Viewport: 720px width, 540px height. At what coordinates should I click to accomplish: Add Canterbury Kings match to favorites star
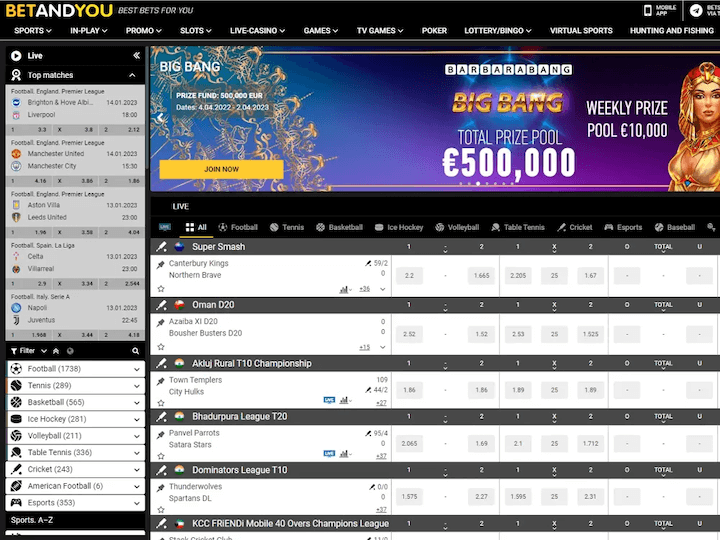[x=161, y=289]
